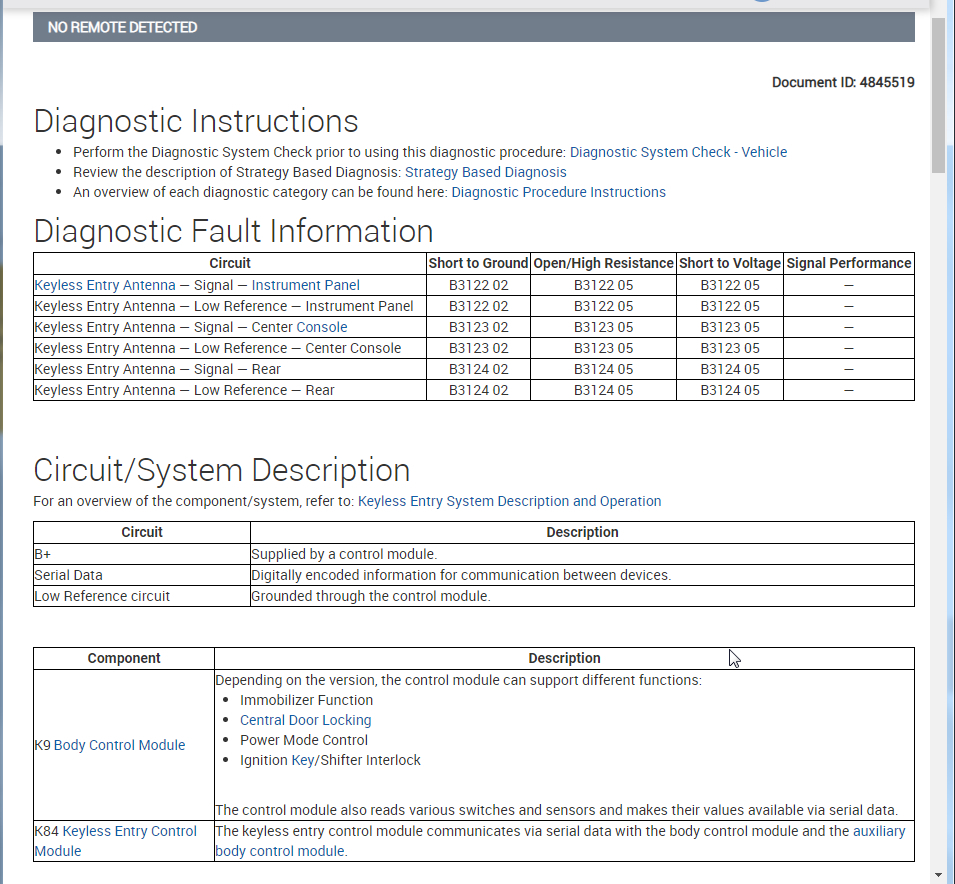Open Keyless Entry System Description and Operation
The height and width of the screenshot is (884, 955).
[x=509, y=501]
